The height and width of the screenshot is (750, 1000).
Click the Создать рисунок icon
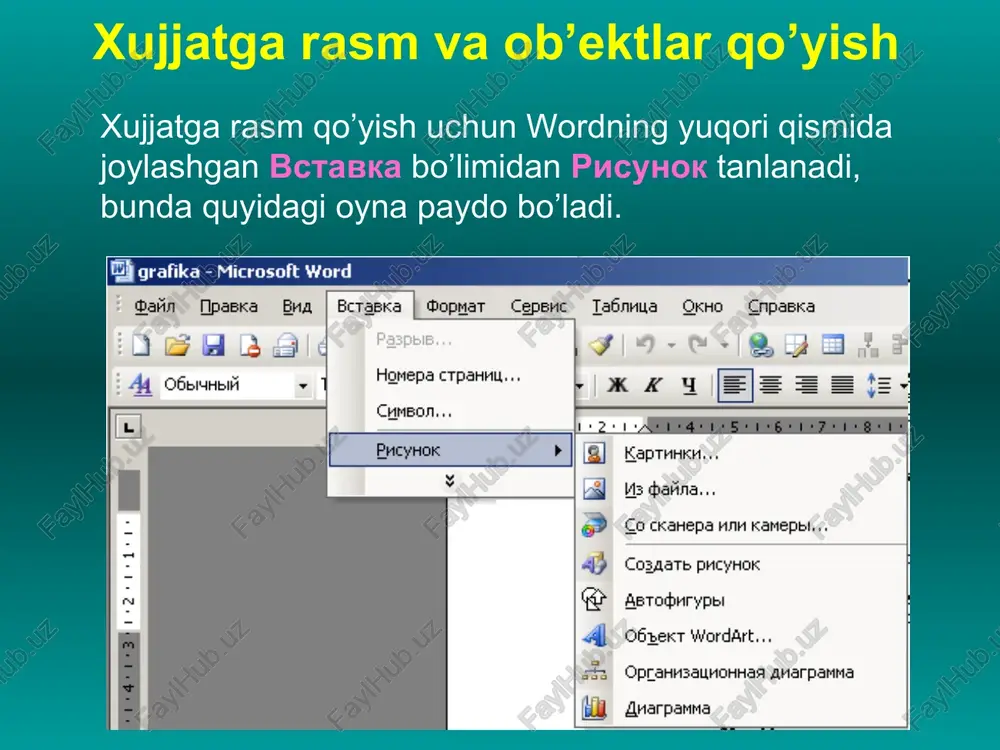coord(594,564)
